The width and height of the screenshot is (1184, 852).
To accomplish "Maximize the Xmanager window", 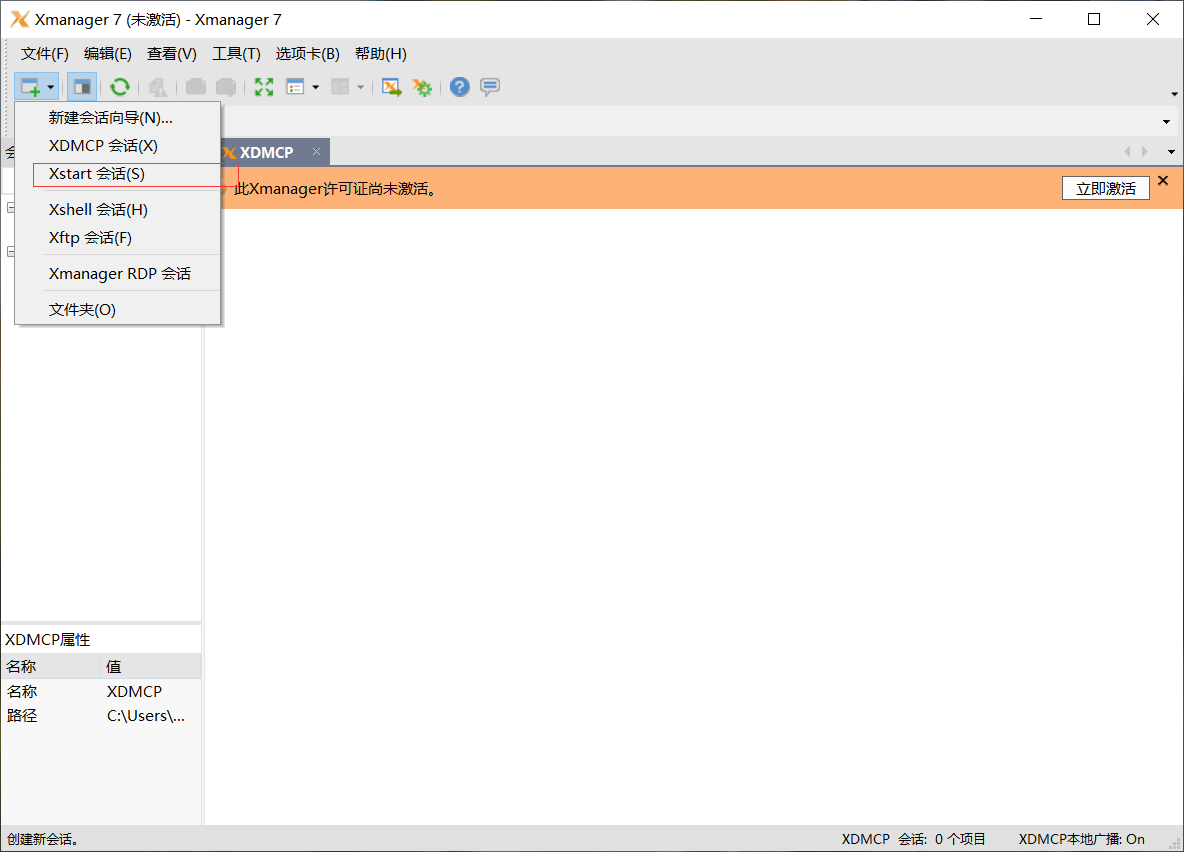I will tap(1094, 20).
